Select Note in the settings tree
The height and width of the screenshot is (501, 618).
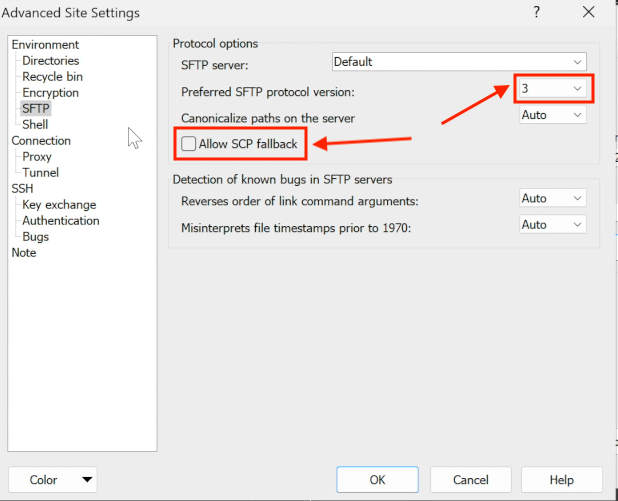pyautogui.click(x=24, y=253)
